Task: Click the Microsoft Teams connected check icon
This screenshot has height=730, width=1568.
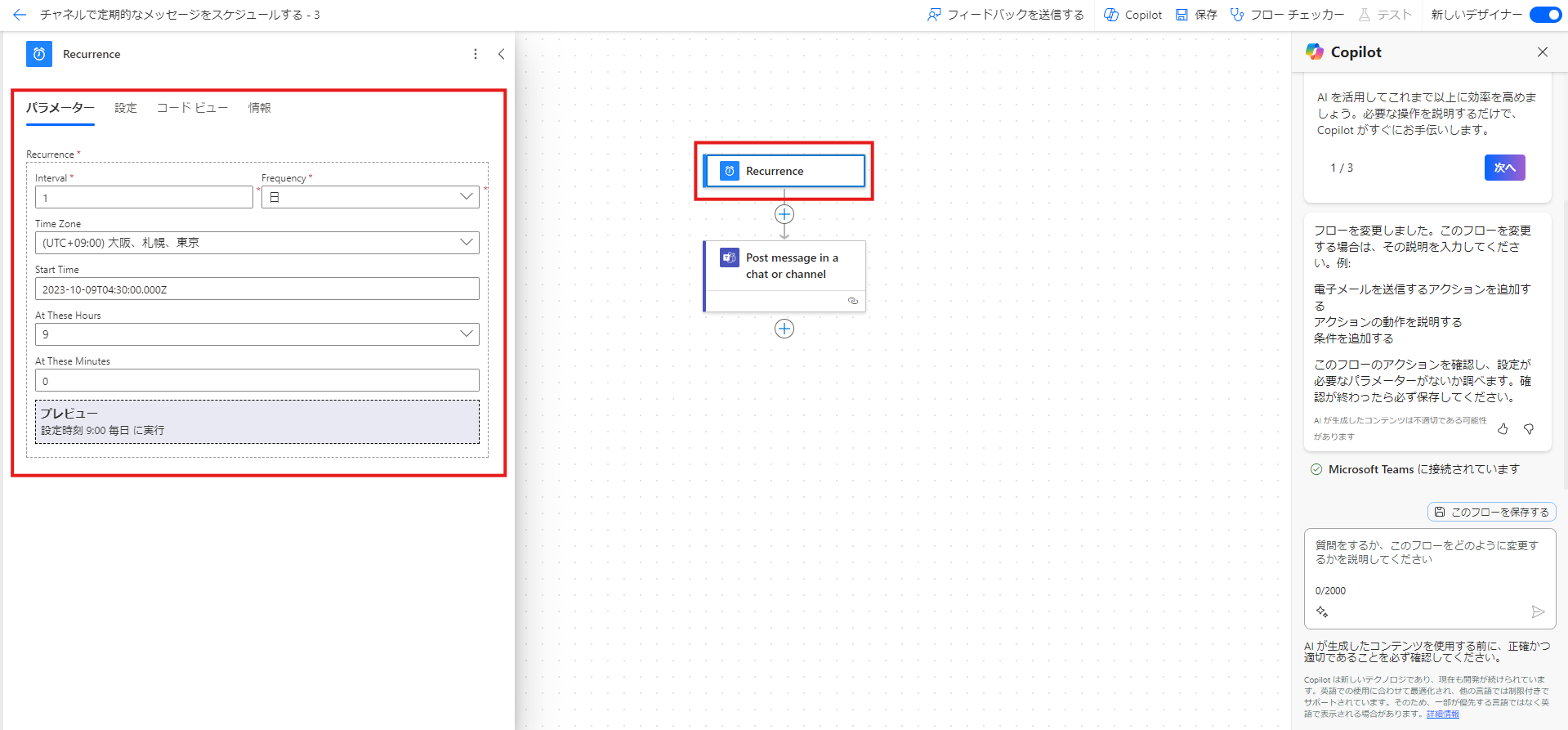Action: point(1316,469)
